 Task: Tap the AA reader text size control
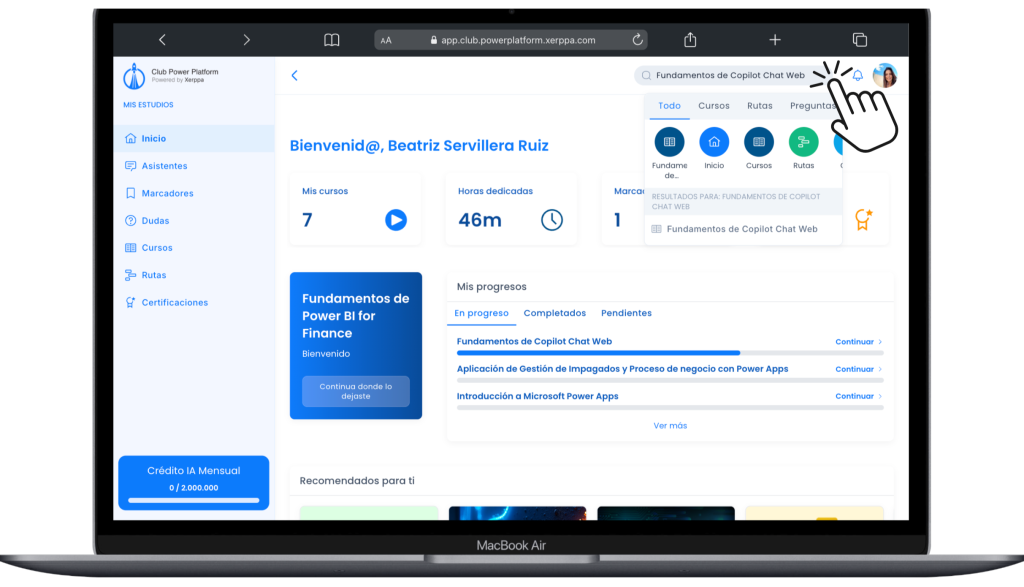(386, 40)
